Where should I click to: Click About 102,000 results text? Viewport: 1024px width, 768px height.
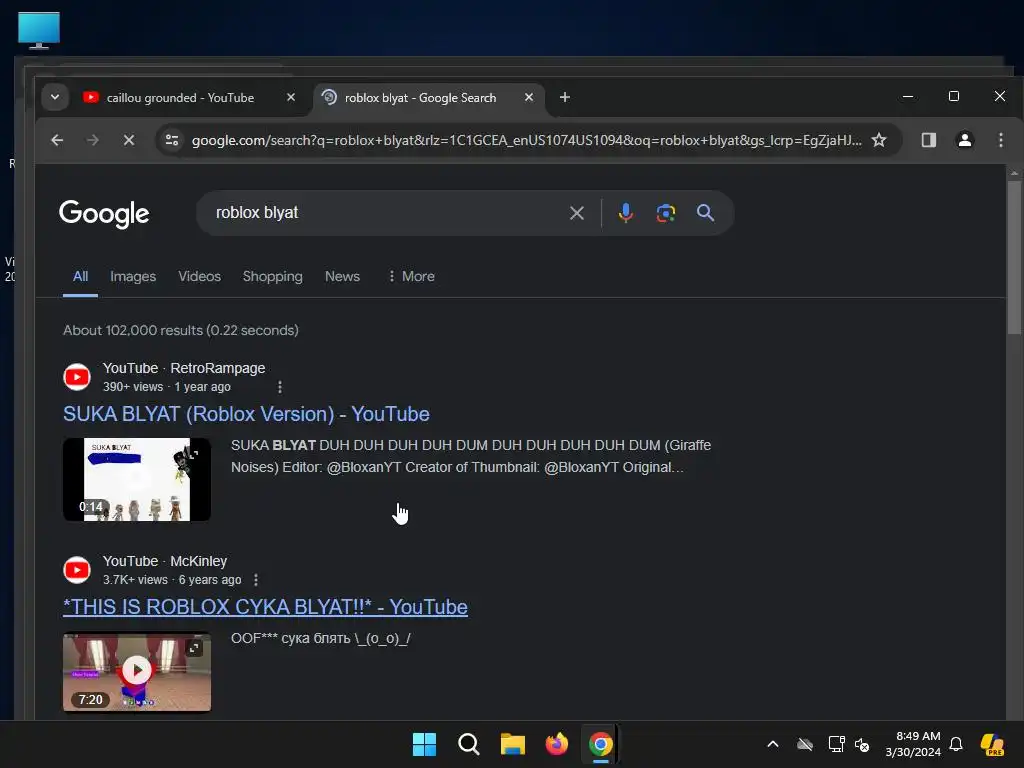181,330
